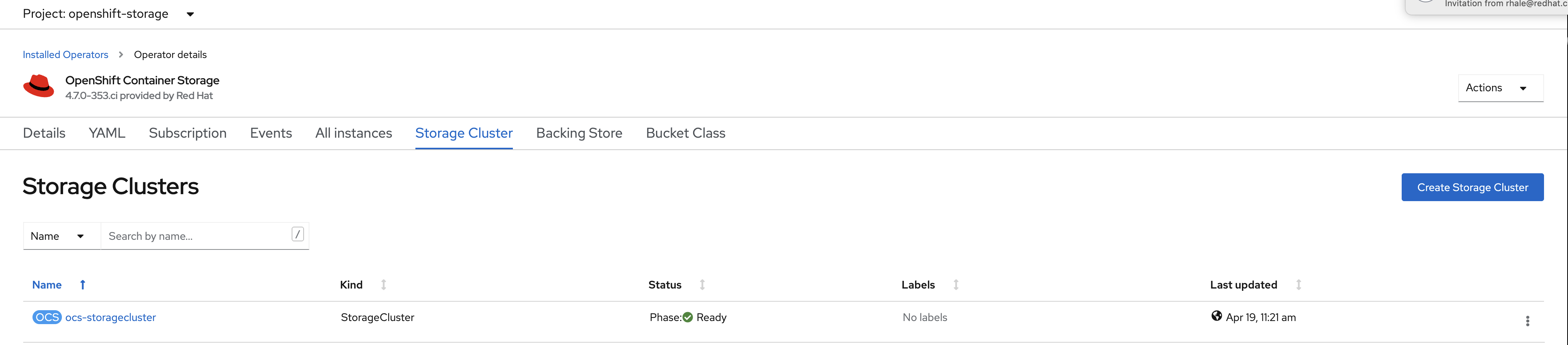Image resolution: width=1568 pixels, height=345 pixels.
Task: Sort by Labels column arrow icon
Action: [956, 285]
